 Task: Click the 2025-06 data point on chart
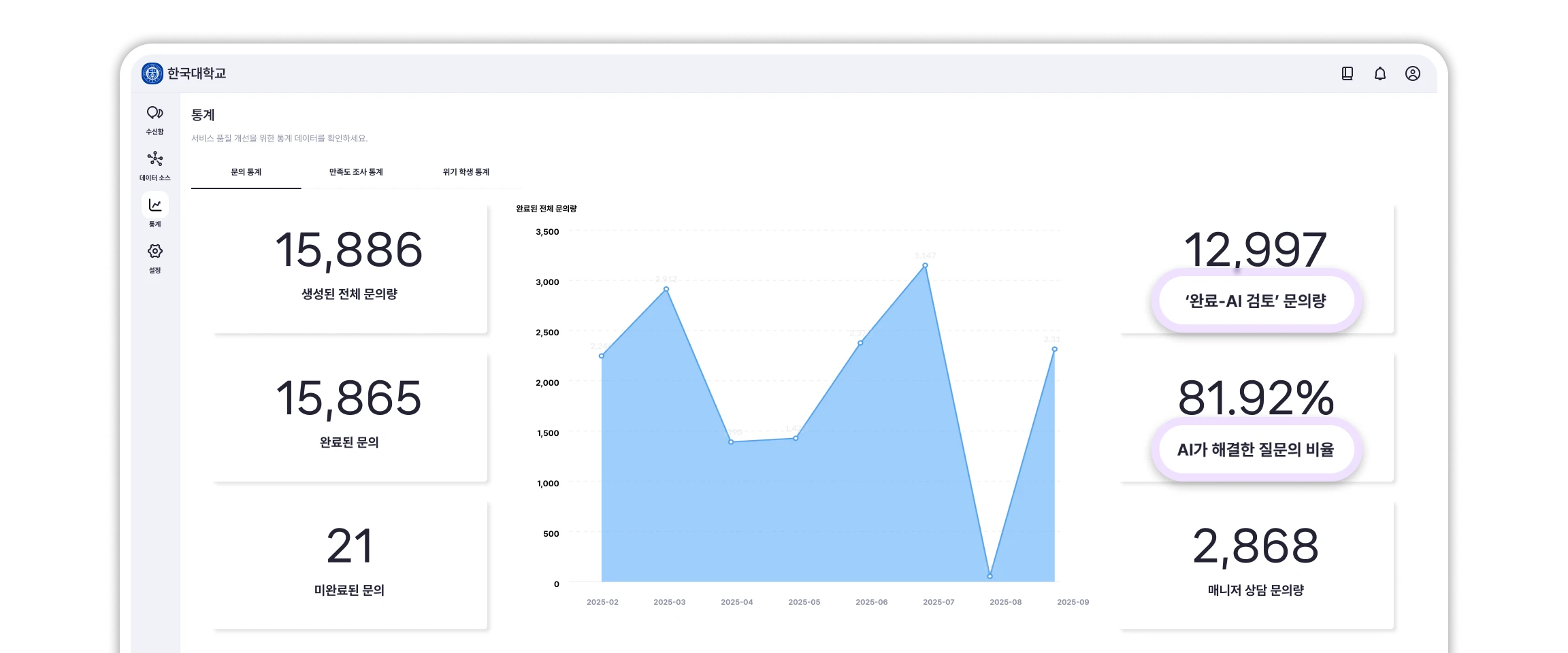tap(860, 343)
